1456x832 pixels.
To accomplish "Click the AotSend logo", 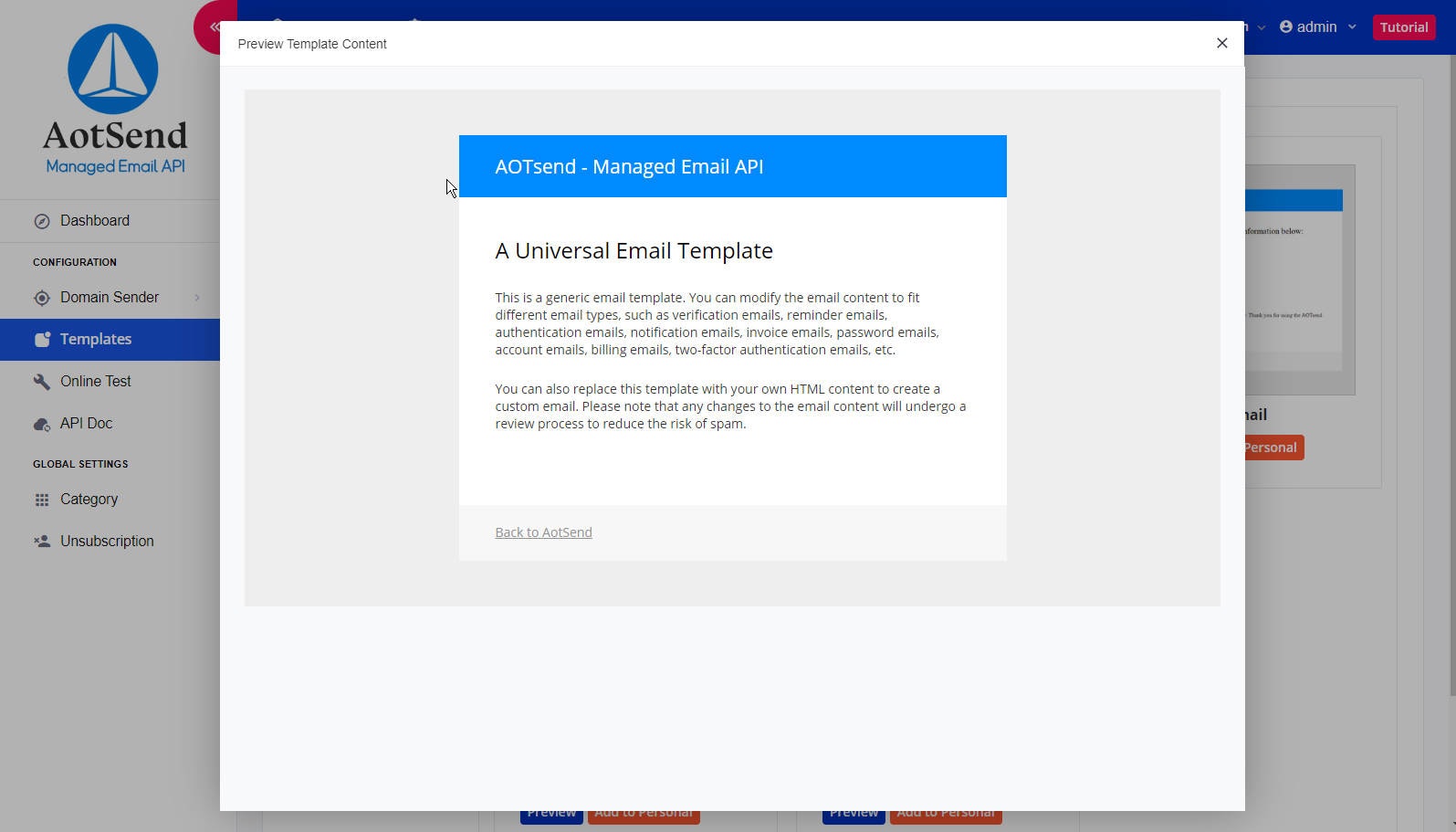I will [114, 99].
